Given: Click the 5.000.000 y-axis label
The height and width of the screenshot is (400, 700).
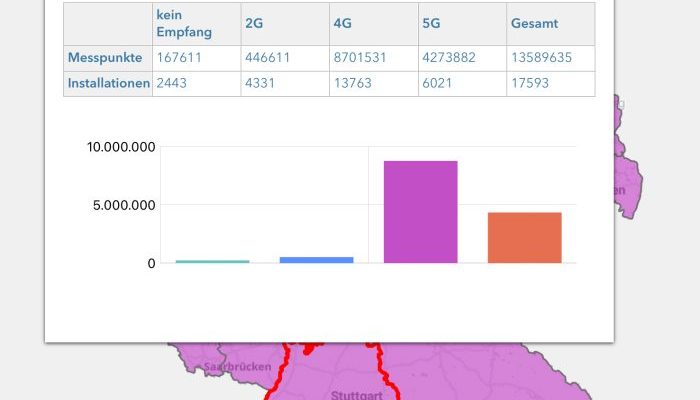Looking at the screenshot, I should 124,205.
